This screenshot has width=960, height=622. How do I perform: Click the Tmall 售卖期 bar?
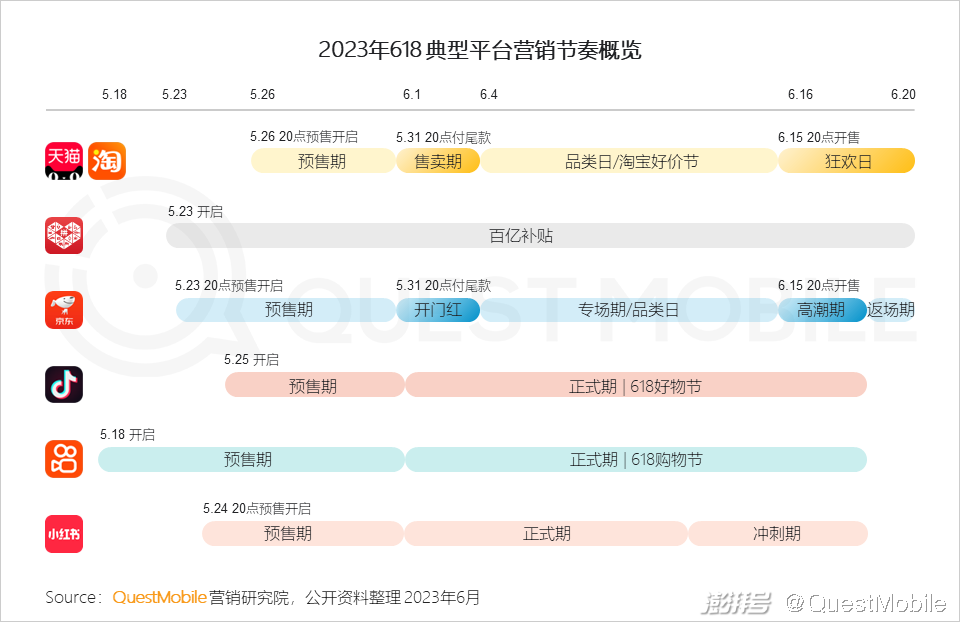point(438,162)
